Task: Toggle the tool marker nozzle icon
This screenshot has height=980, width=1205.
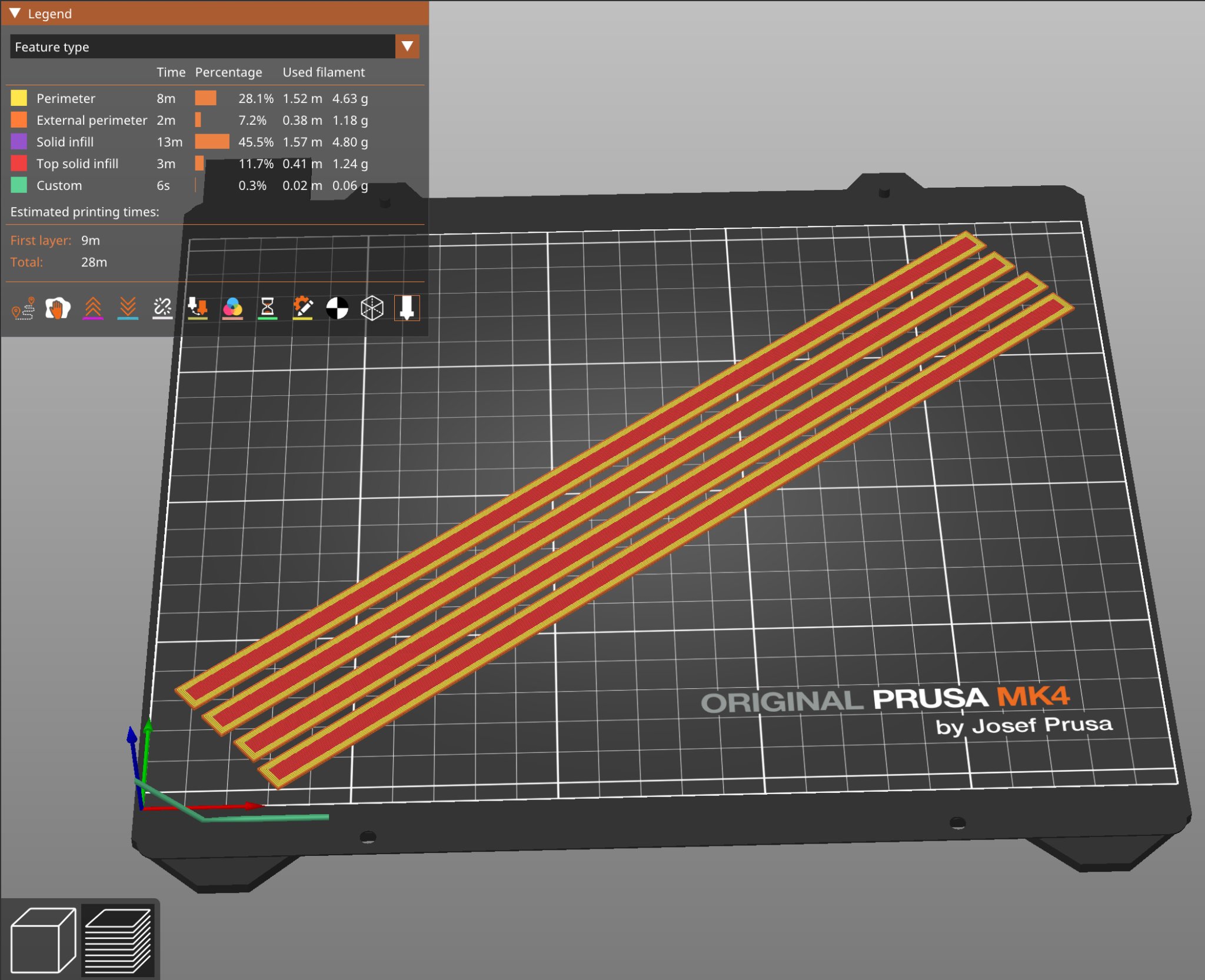Action: [407, 308]
